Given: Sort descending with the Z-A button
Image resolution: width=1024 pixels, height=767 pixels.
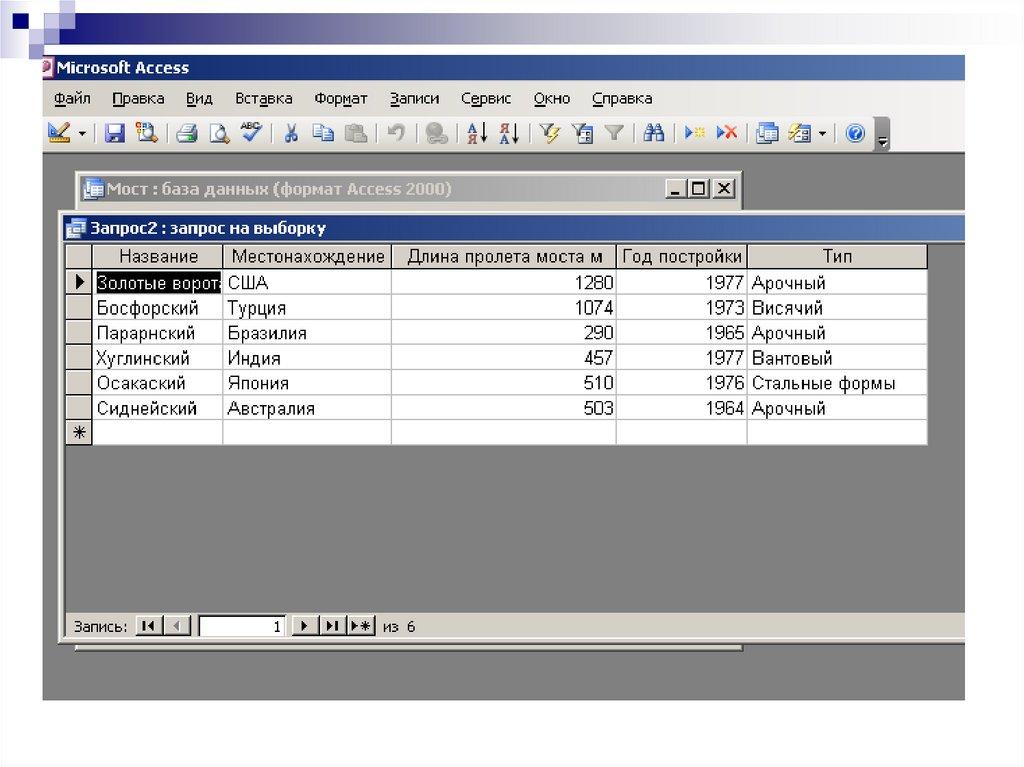Looking at the screenshot, I should 508,133.
